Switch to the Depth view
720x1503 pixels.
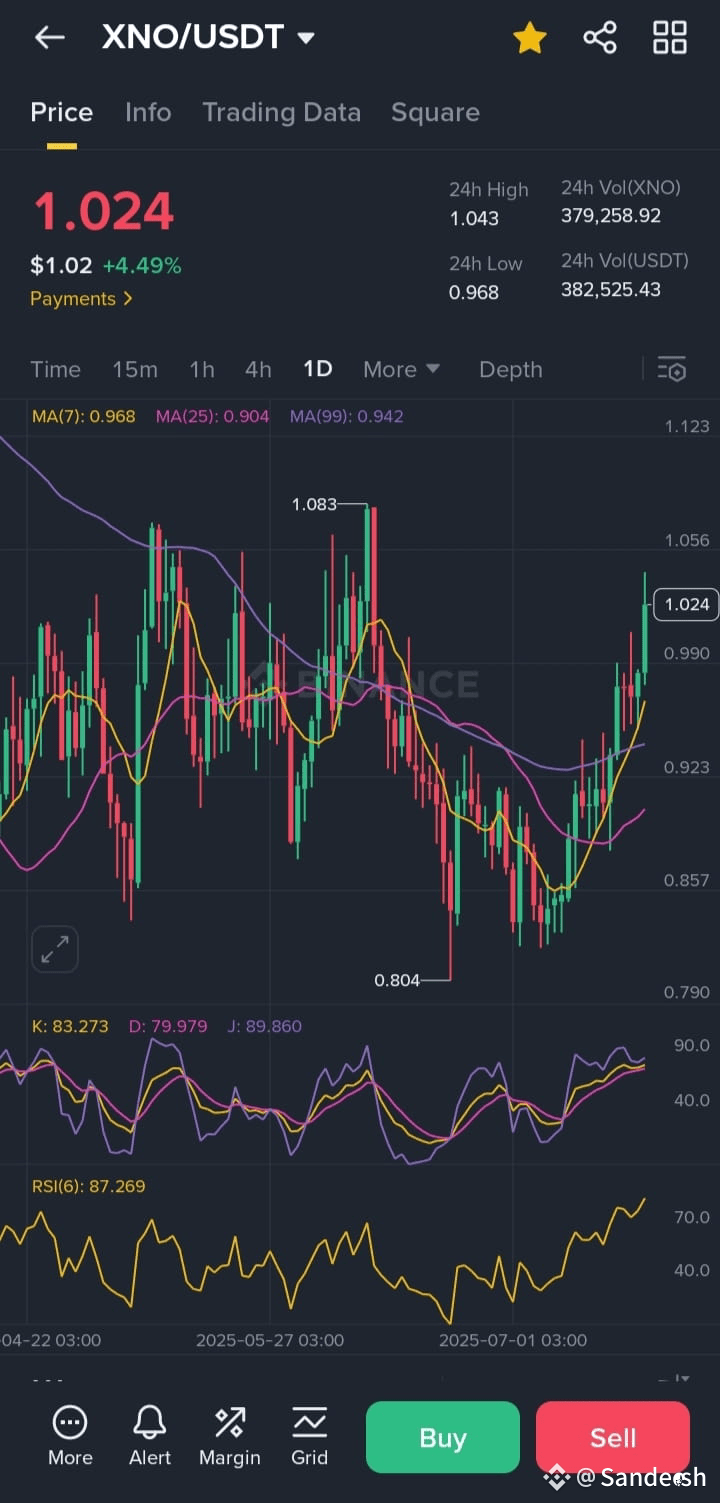click(511, 369)
